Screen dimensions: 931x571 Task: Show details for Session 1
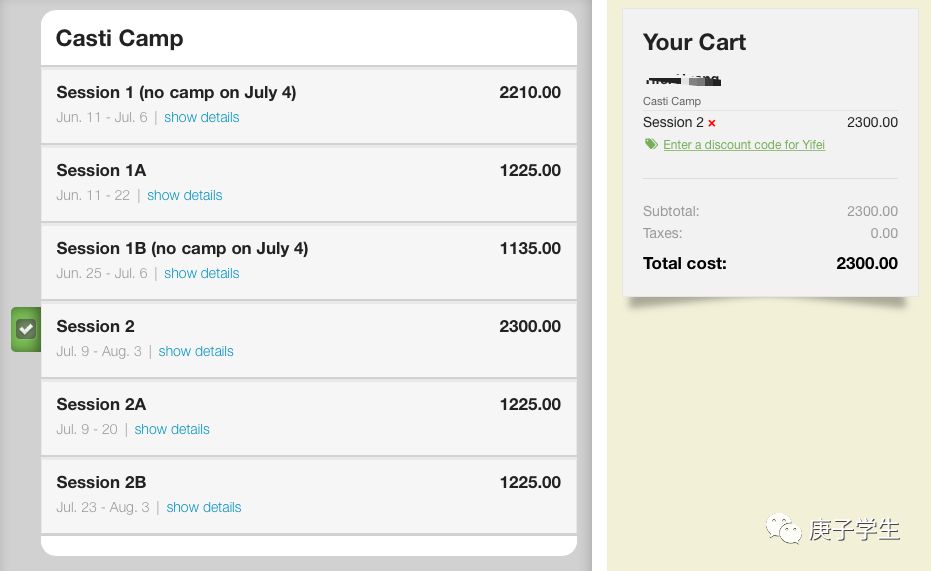coord(201,117)
